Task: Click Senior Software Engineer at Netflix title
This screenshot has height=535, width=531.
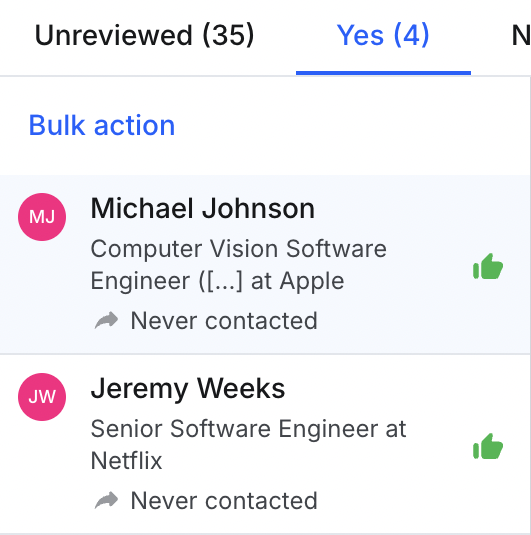Action: (x=248, y=445)
